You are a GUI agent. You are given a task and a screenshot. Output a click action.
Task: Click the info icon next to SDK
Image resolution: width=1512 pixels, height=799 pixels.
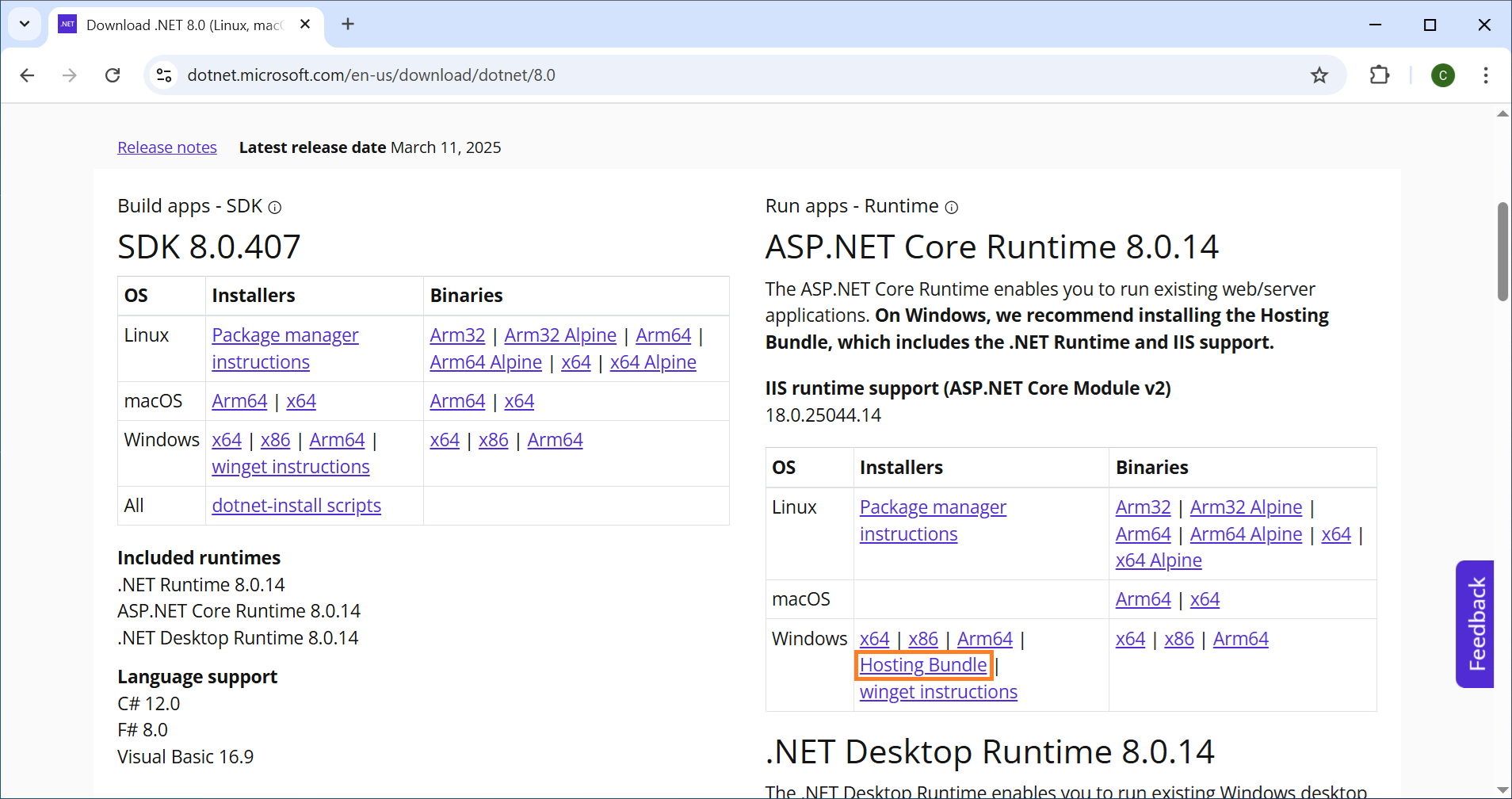275,208
